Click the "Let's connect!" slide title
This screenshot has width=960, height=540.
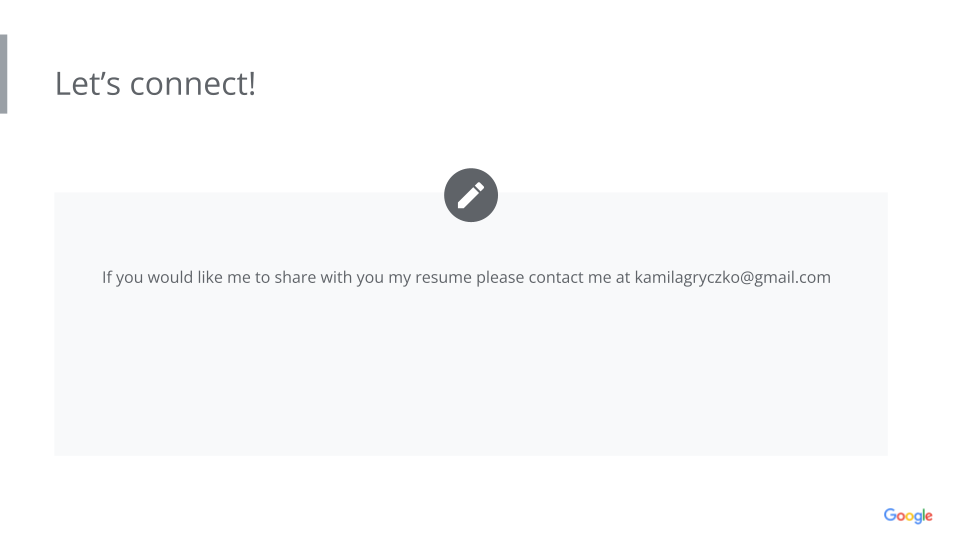coord(155,83)
